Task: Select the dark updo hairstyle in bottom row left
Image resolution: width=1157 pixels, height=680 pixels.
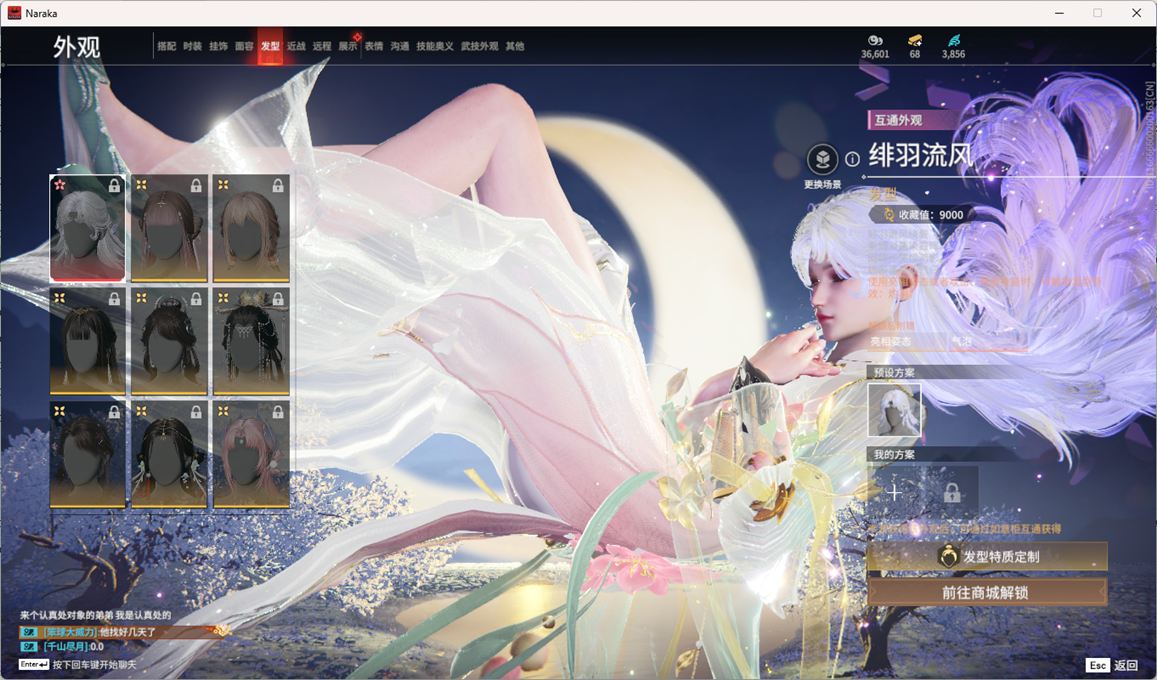Action: coord(87,455)
